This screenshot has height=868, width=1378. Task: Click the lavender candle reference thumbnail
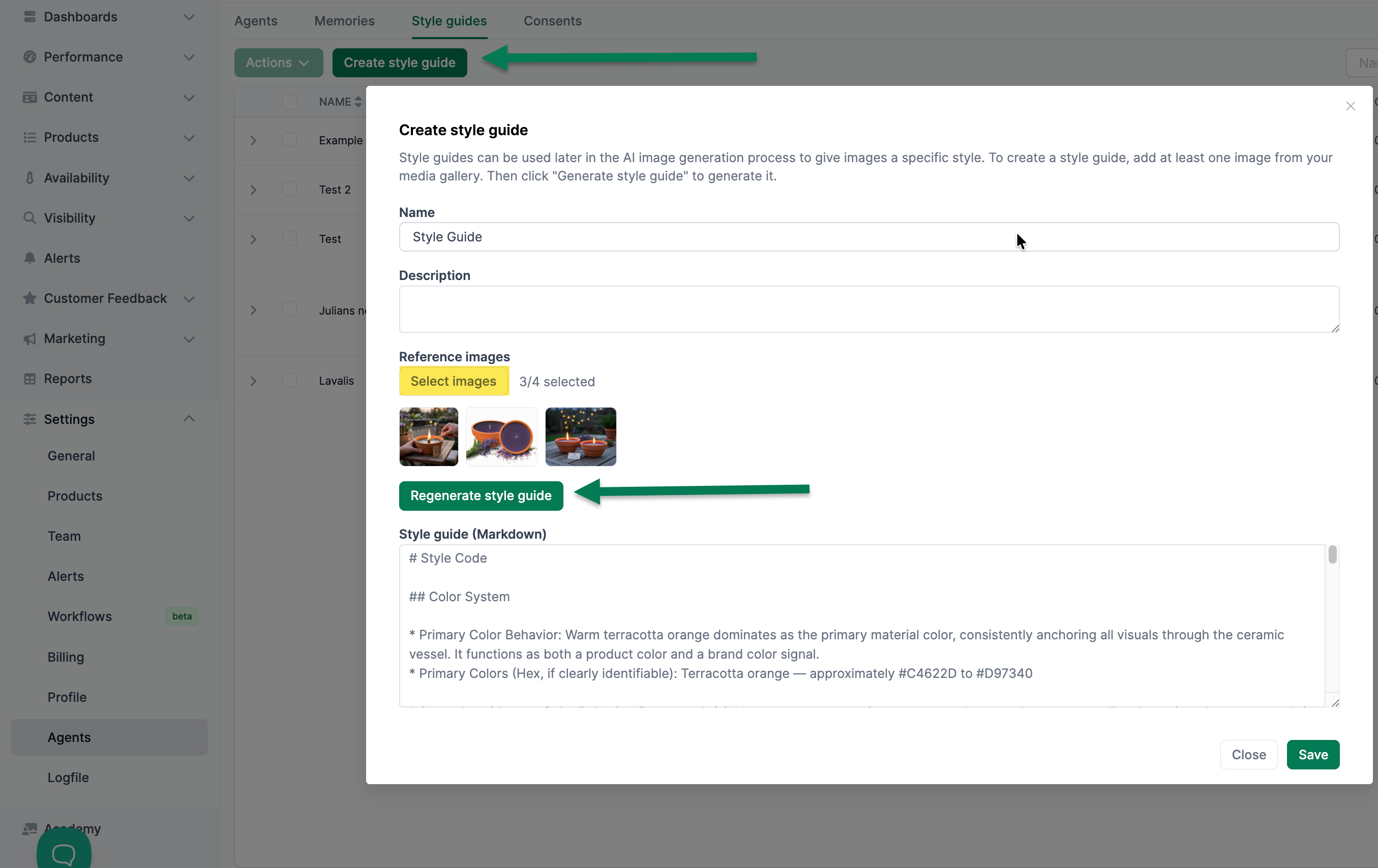501,437
